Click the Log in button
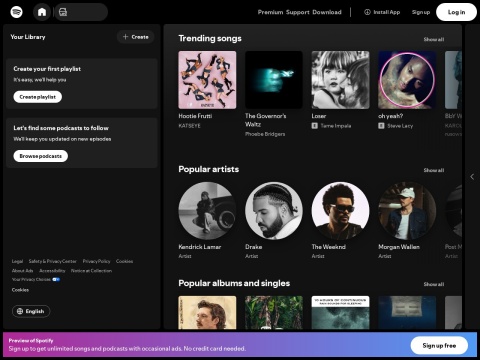The width and height of the screenshot is (480, 360). 456,12
